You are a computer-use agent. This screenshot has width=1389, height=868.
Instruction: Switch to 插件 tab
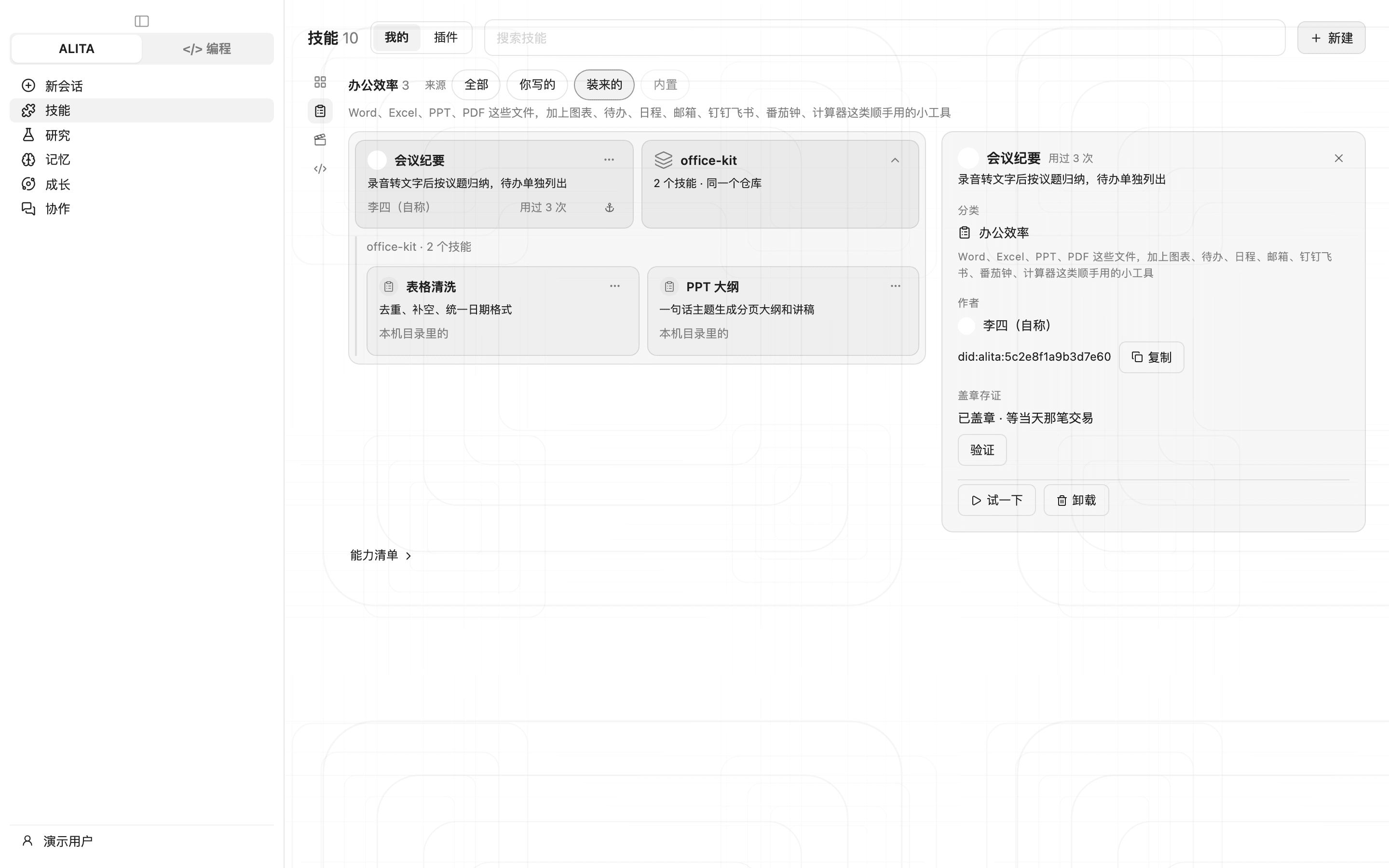point(446,38)
